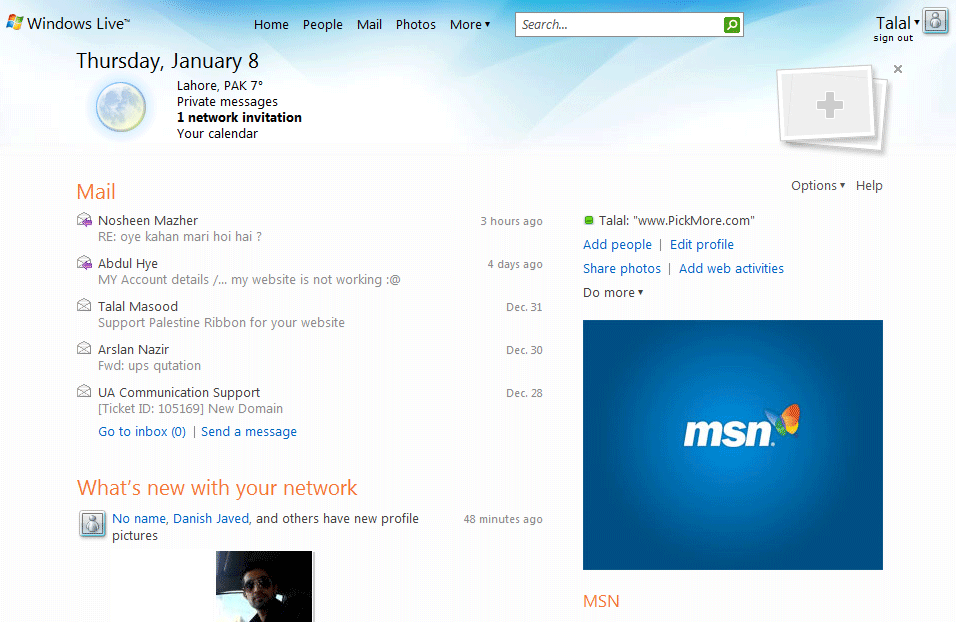This screenshot has width=956, height=622.
Task: Click the Edit profile link
Action: tap(702, 245)
